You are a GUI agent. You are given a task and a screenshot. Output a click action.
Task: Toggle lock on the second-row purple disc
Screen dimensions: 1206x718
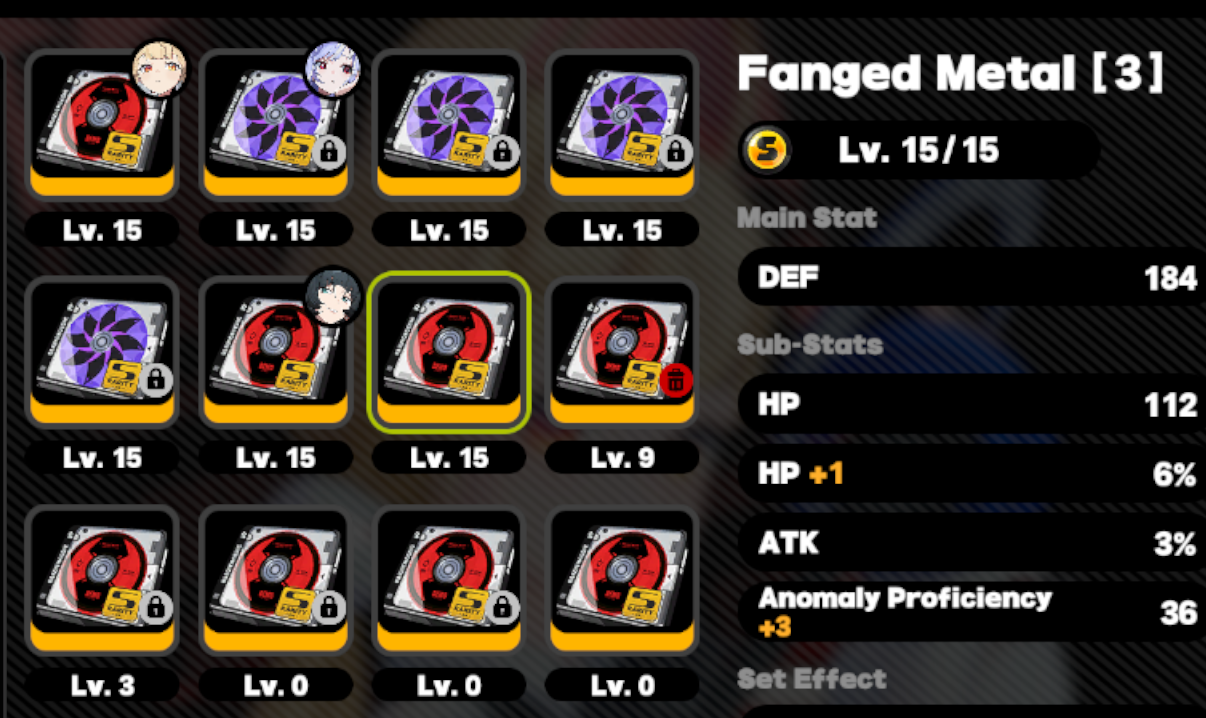point(155,380)
